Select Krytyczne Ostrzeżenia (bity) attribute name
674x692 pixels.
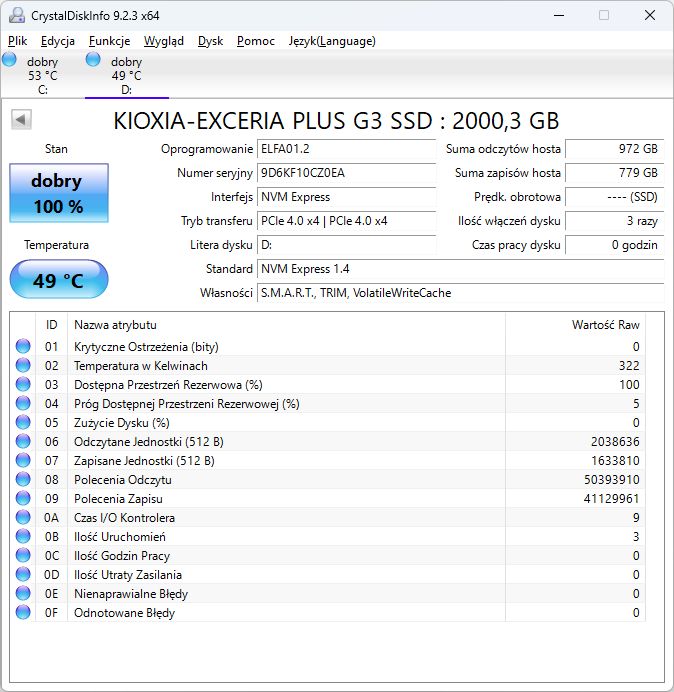point(146,347)
